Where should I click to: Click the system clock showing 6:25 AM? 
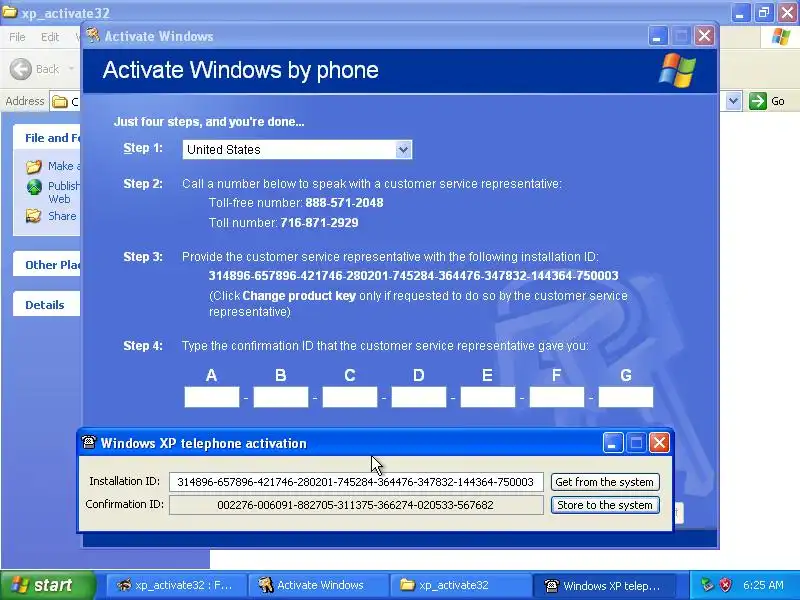click(x=763, y=585)
